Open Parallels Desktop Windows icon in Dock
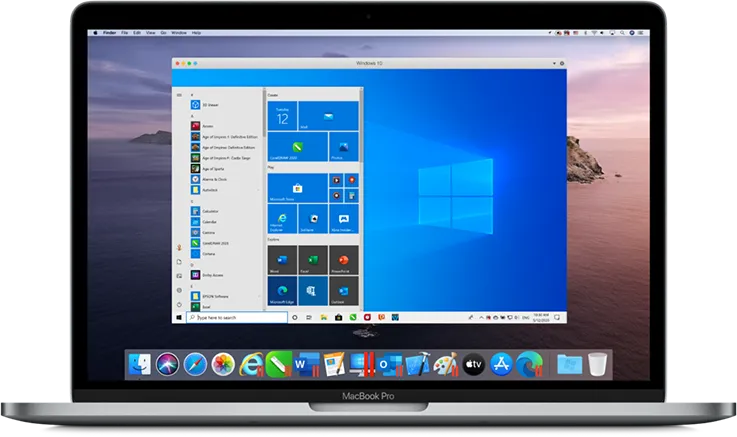 [x=362, y=364]
